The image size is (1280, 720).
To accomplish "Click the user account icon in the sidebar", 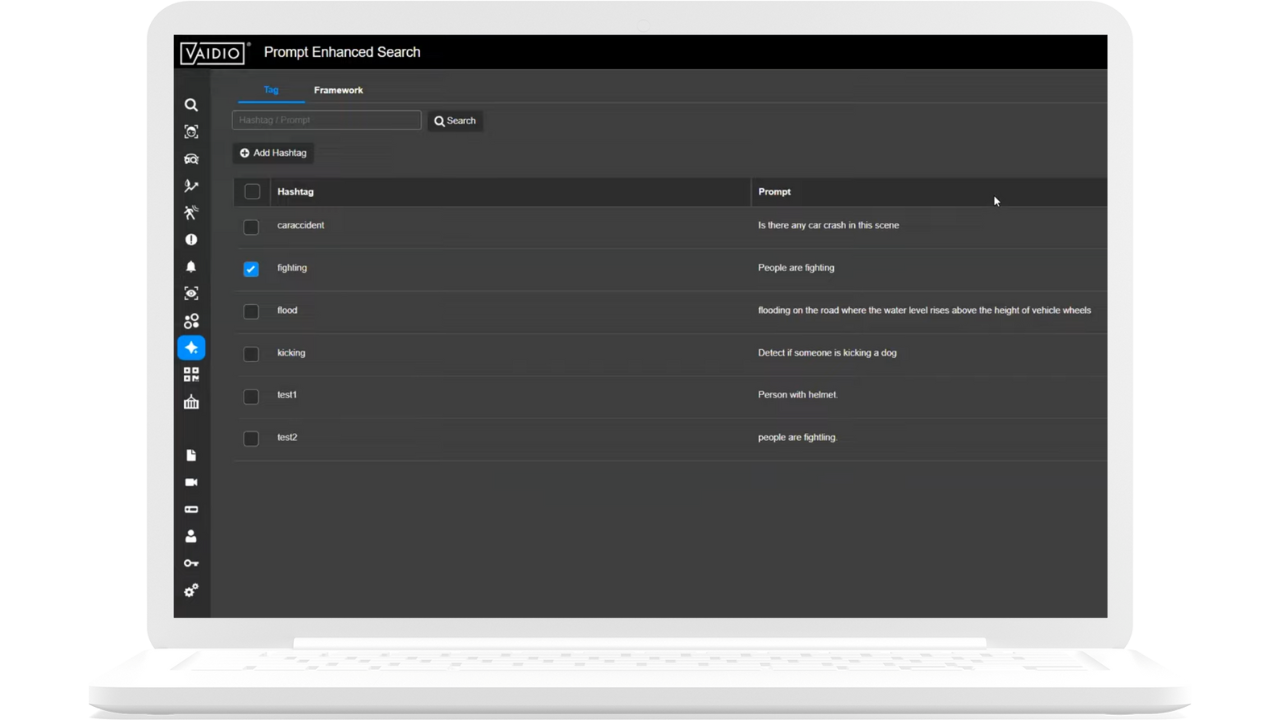I will pos(191,536).
